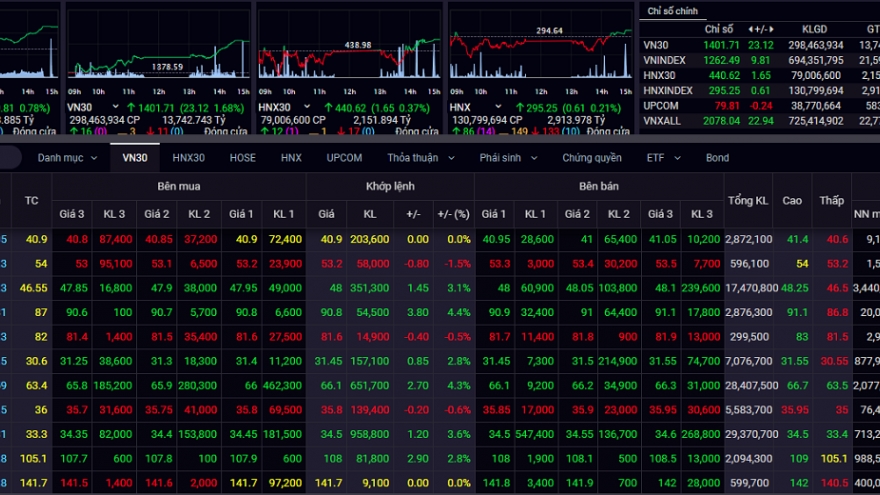
Task: Select the HNX30 row in index list
Action: (x=760, y=75)
